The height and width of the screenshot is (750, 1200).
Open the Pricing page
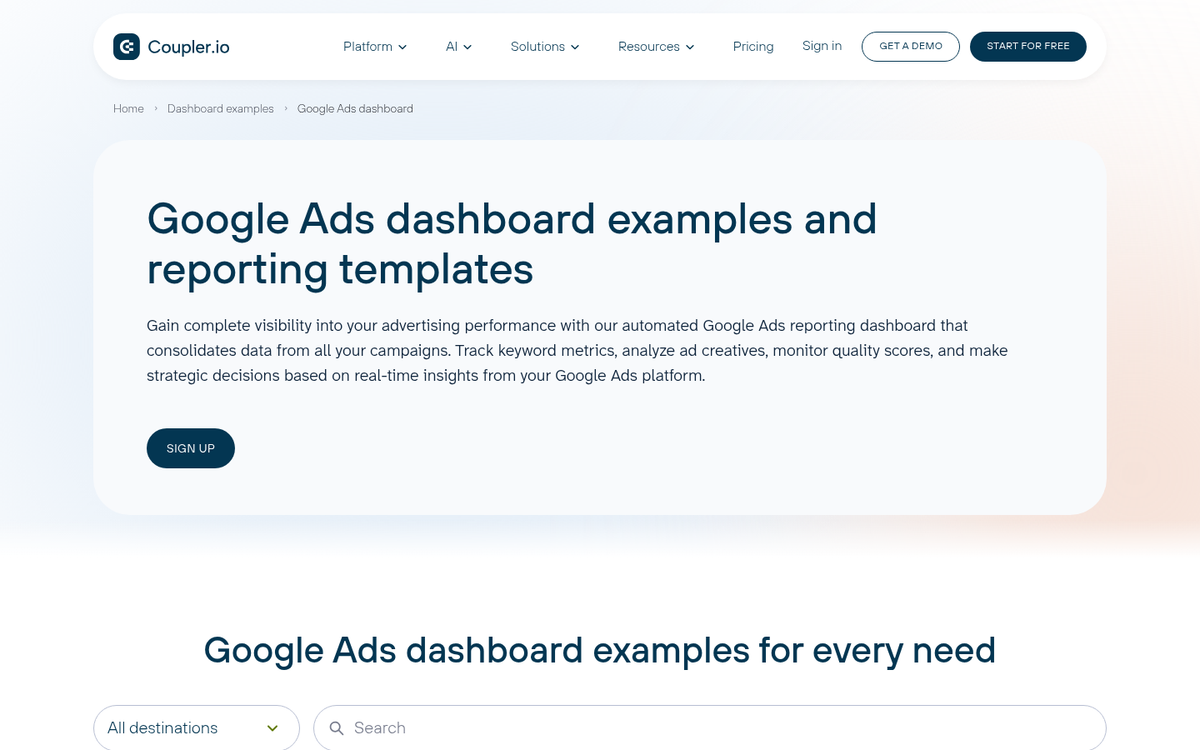point(753,46)
